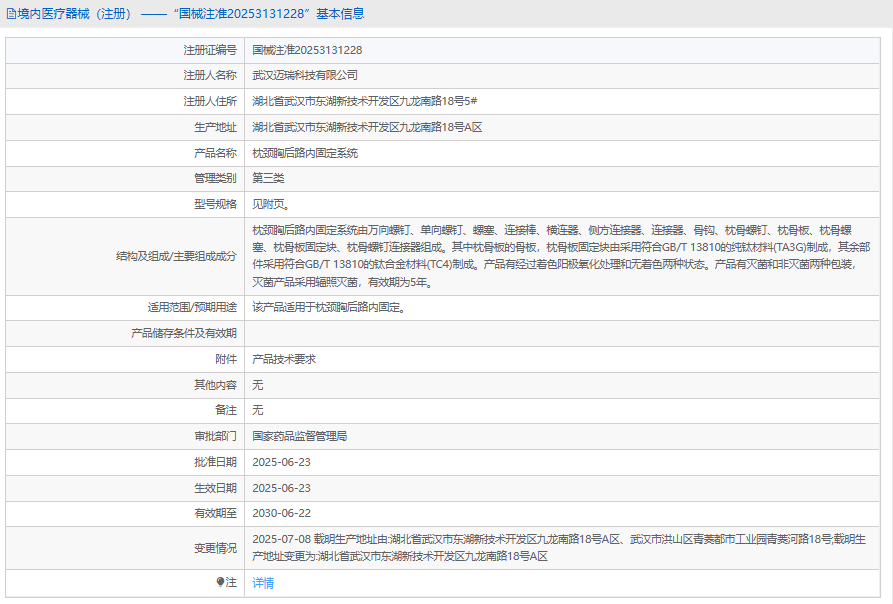Select registrant name 武汉迈瑞科技有限公司

click(305, 75)
